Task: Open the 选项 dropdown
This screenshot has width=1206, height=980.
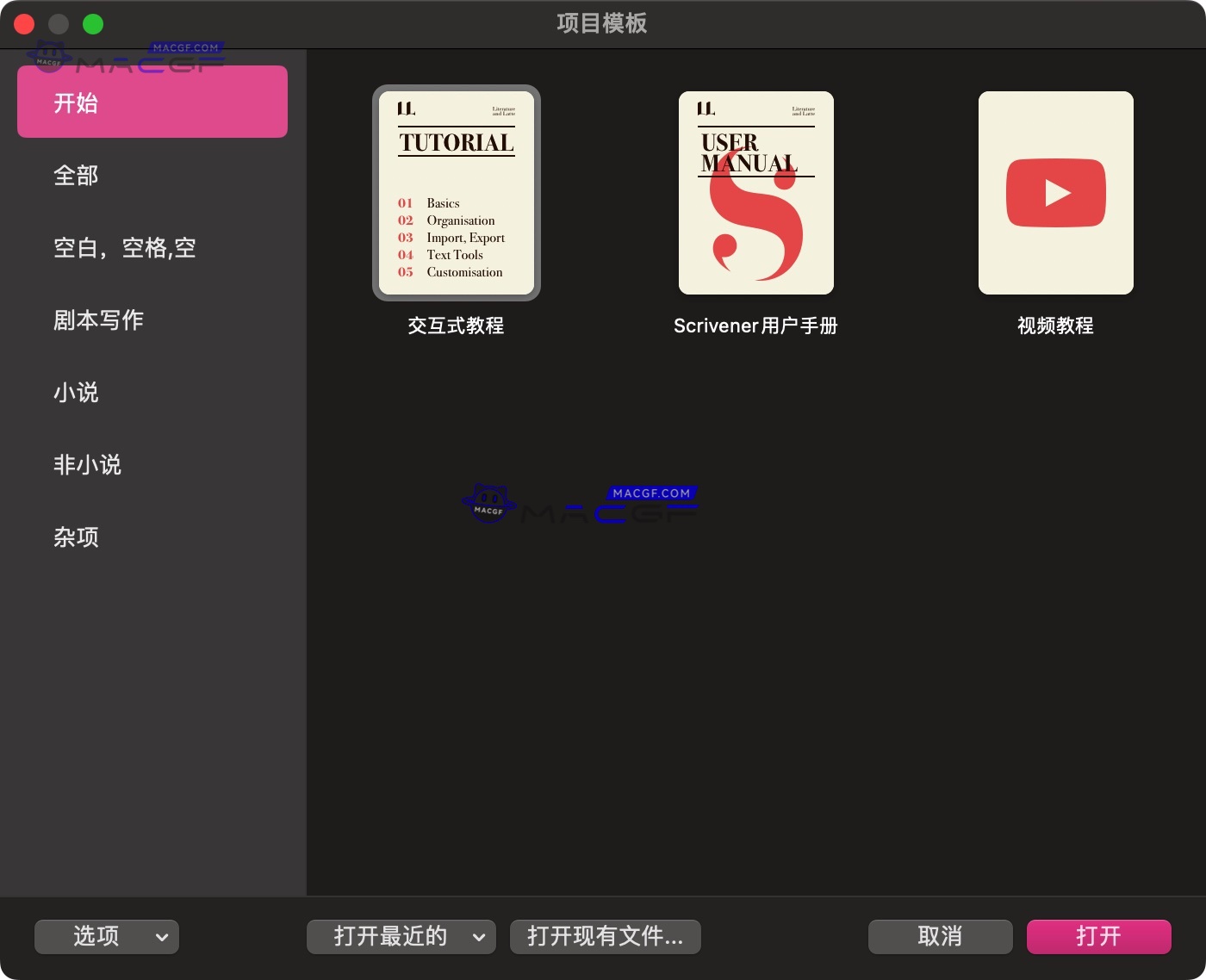Action: [x=107, y=937]
